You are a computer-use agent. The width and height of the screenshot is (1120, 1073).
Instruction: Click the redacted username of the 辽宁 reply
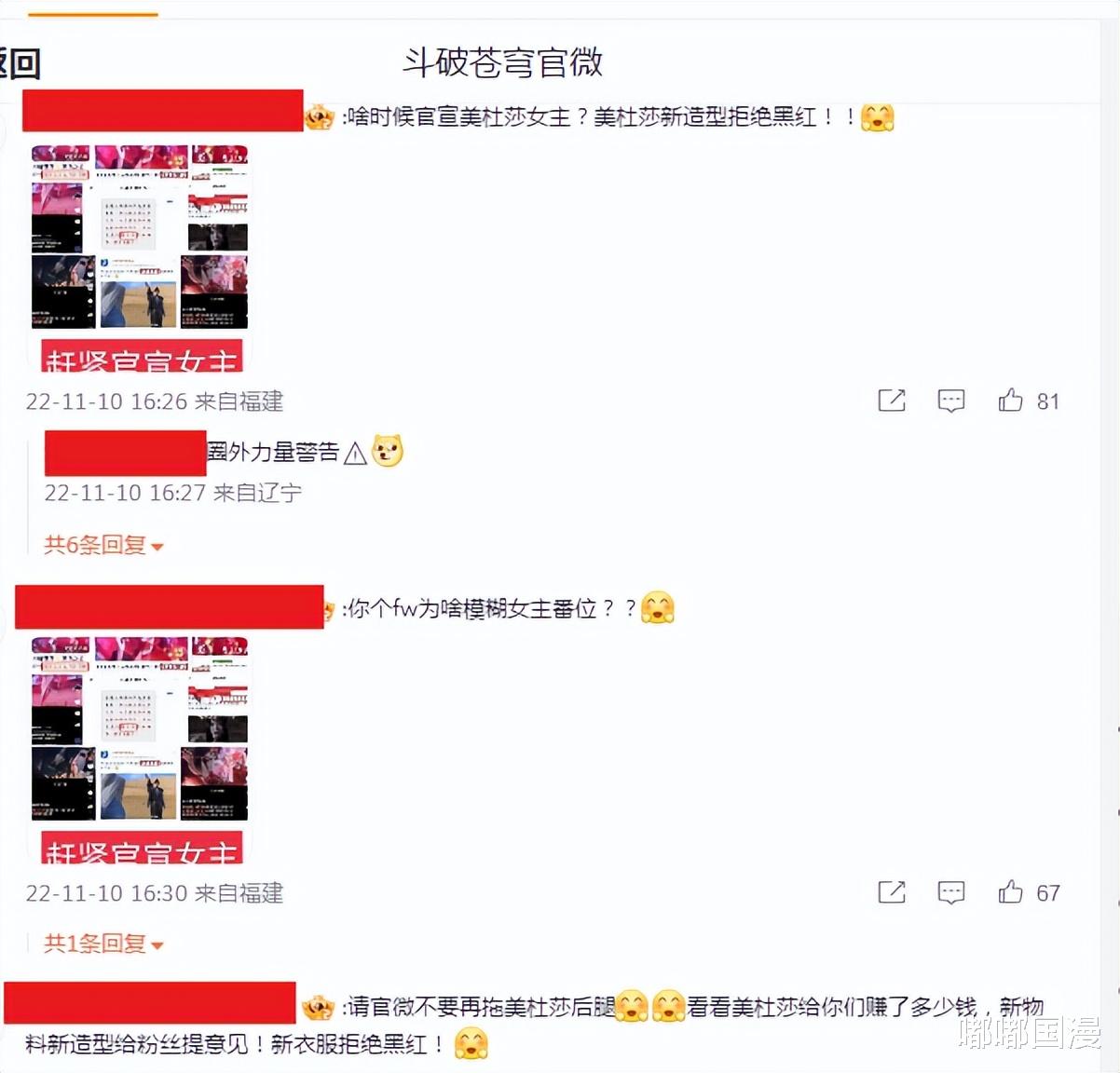pos(125,454)
